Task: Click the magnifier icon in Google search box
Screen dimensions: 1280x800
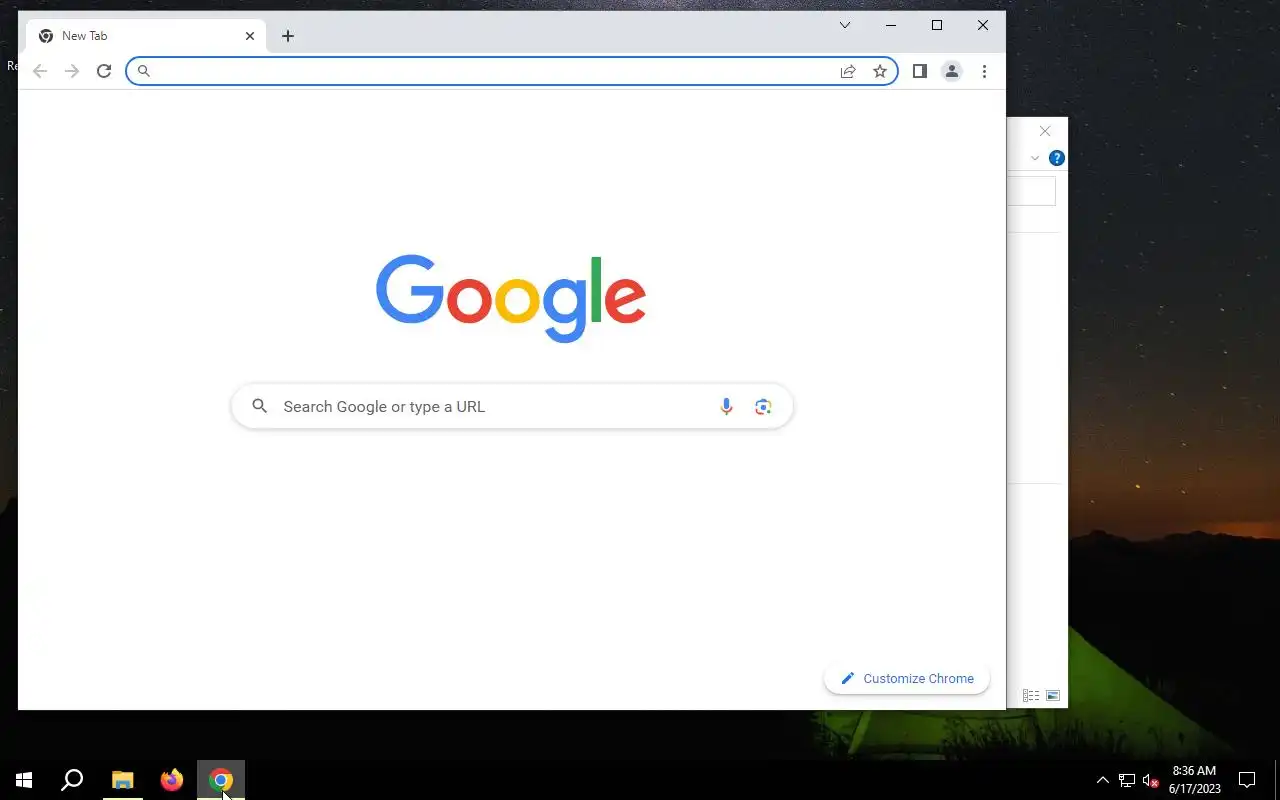Action: 260,406
